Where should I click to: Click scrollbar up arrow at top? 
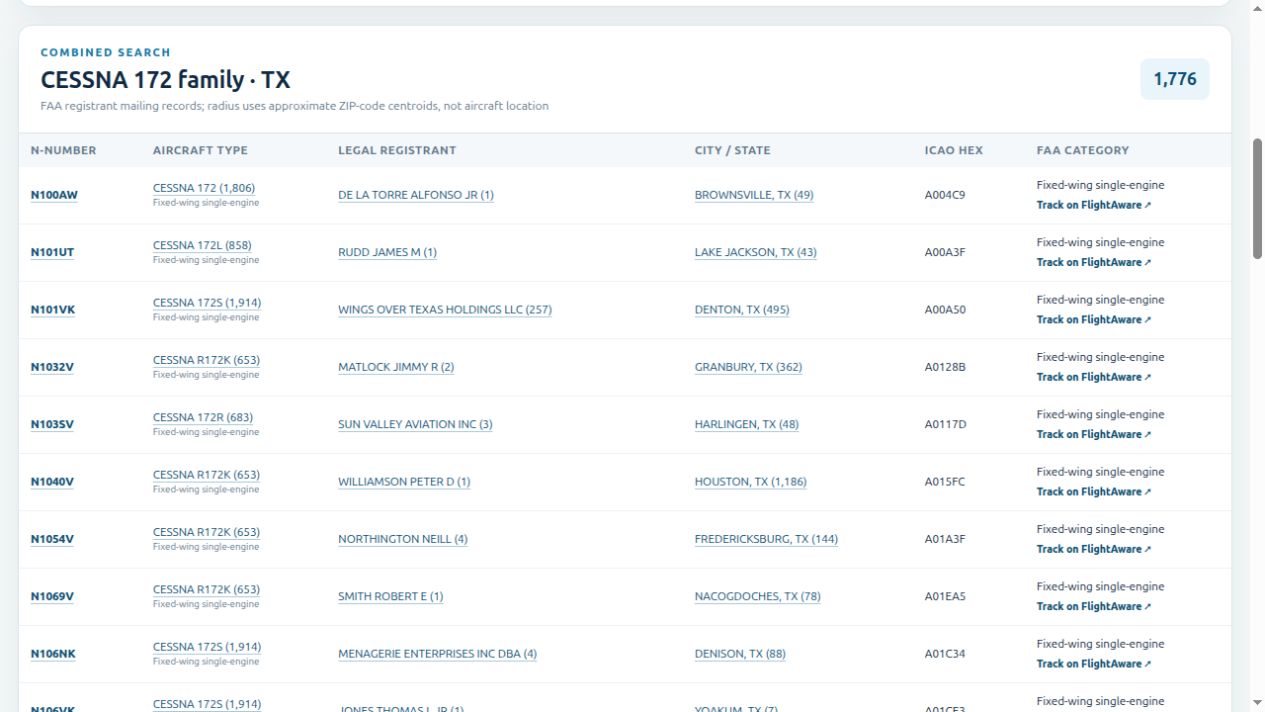[1257, 7]
